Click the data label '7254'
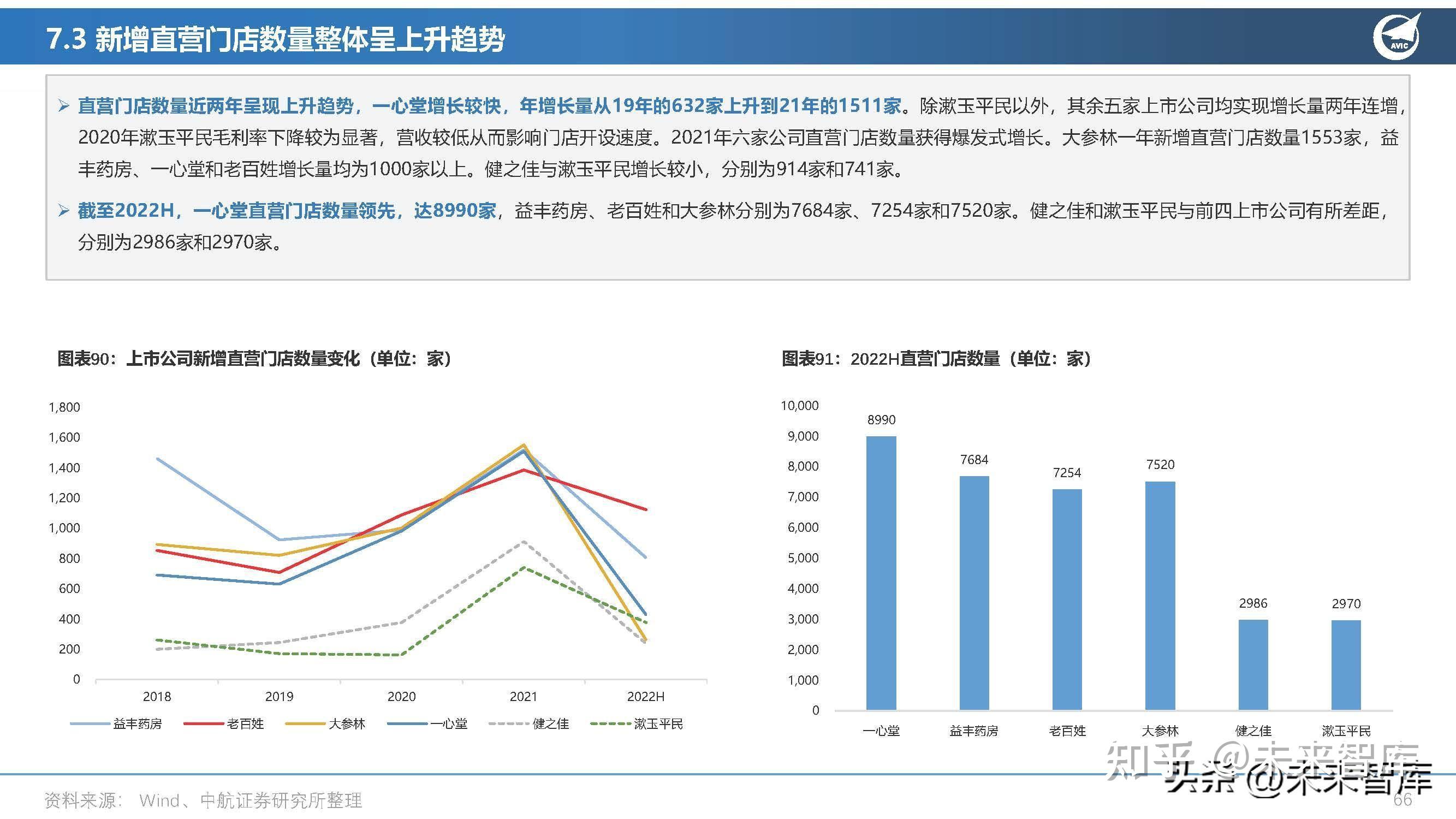Screen dimensions: 1456x819 pos(1067,473)
